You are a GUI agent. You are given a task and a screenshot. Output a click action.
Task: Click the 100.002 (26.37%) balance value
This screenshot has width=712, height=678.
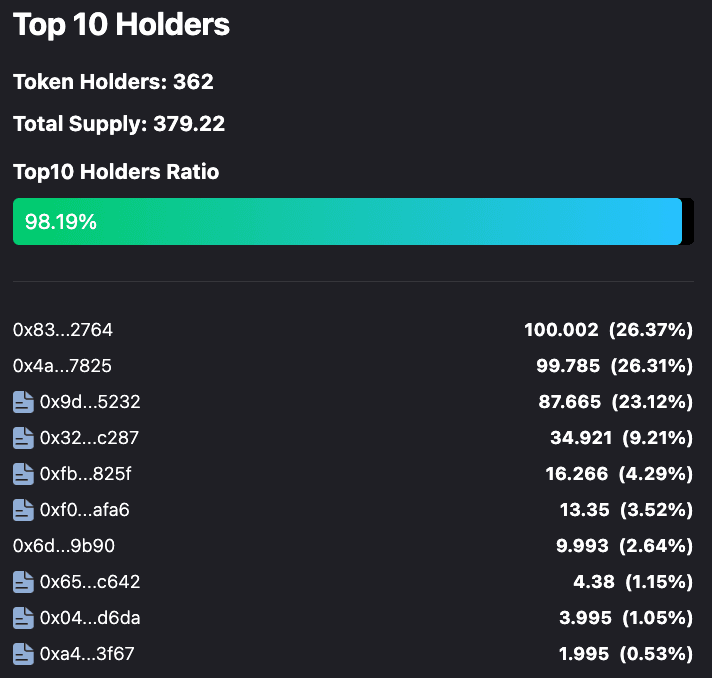pyautogui.click(x=608, y=330)
